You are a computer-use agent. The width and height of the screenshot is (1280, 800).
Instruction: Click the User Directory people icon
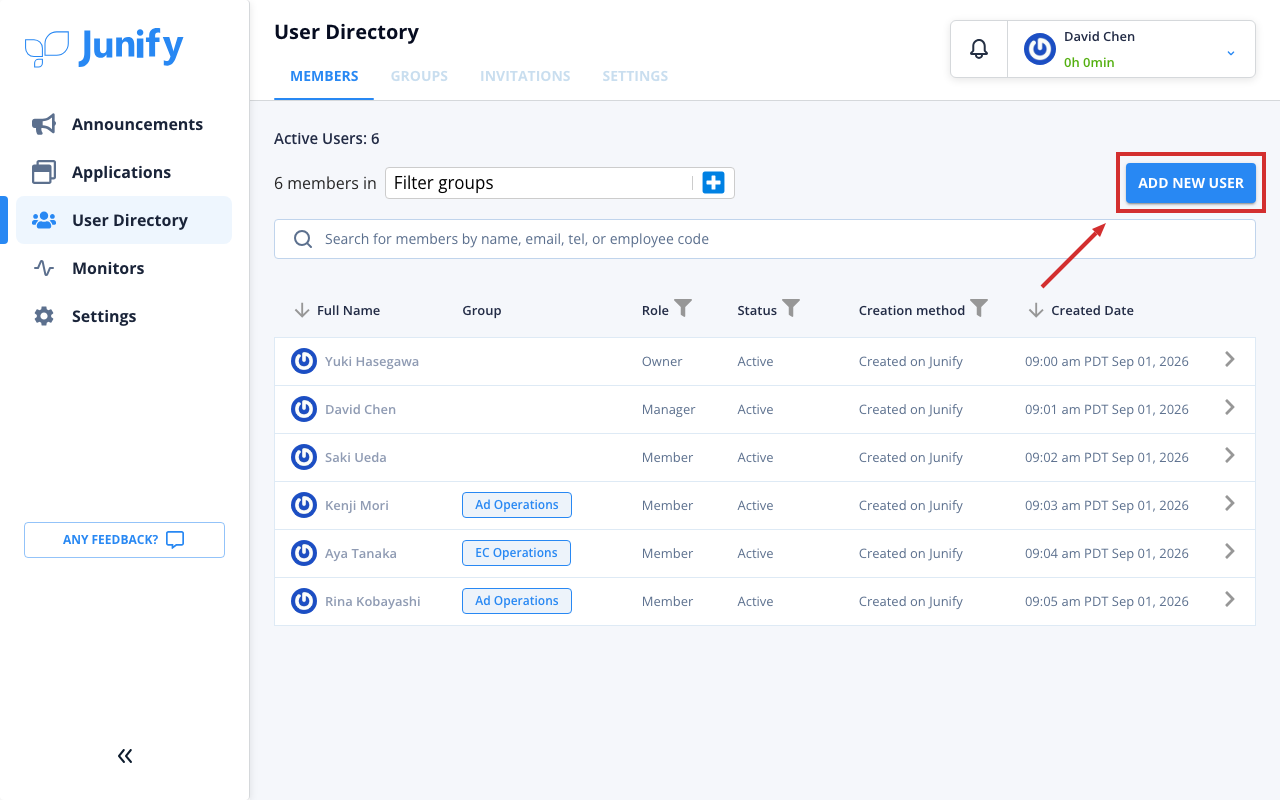[x=44, y=220]
